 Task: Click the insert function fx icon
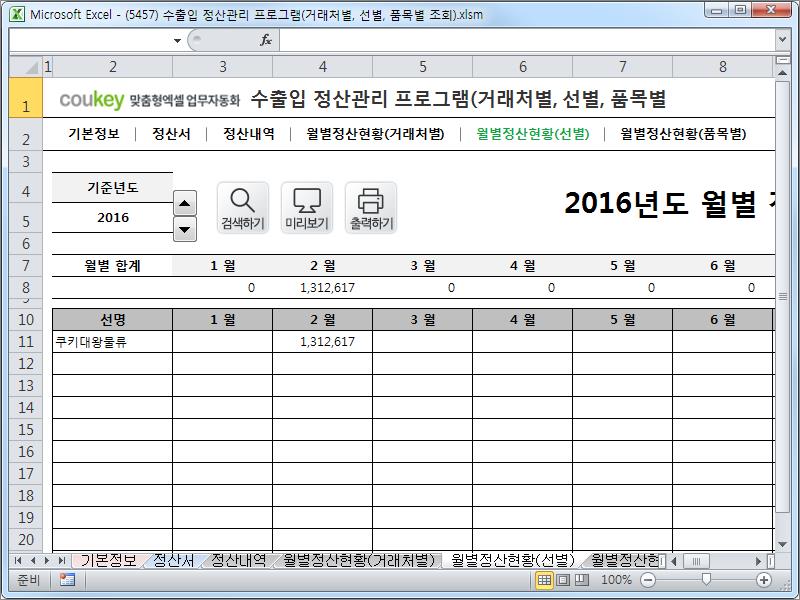266,40
